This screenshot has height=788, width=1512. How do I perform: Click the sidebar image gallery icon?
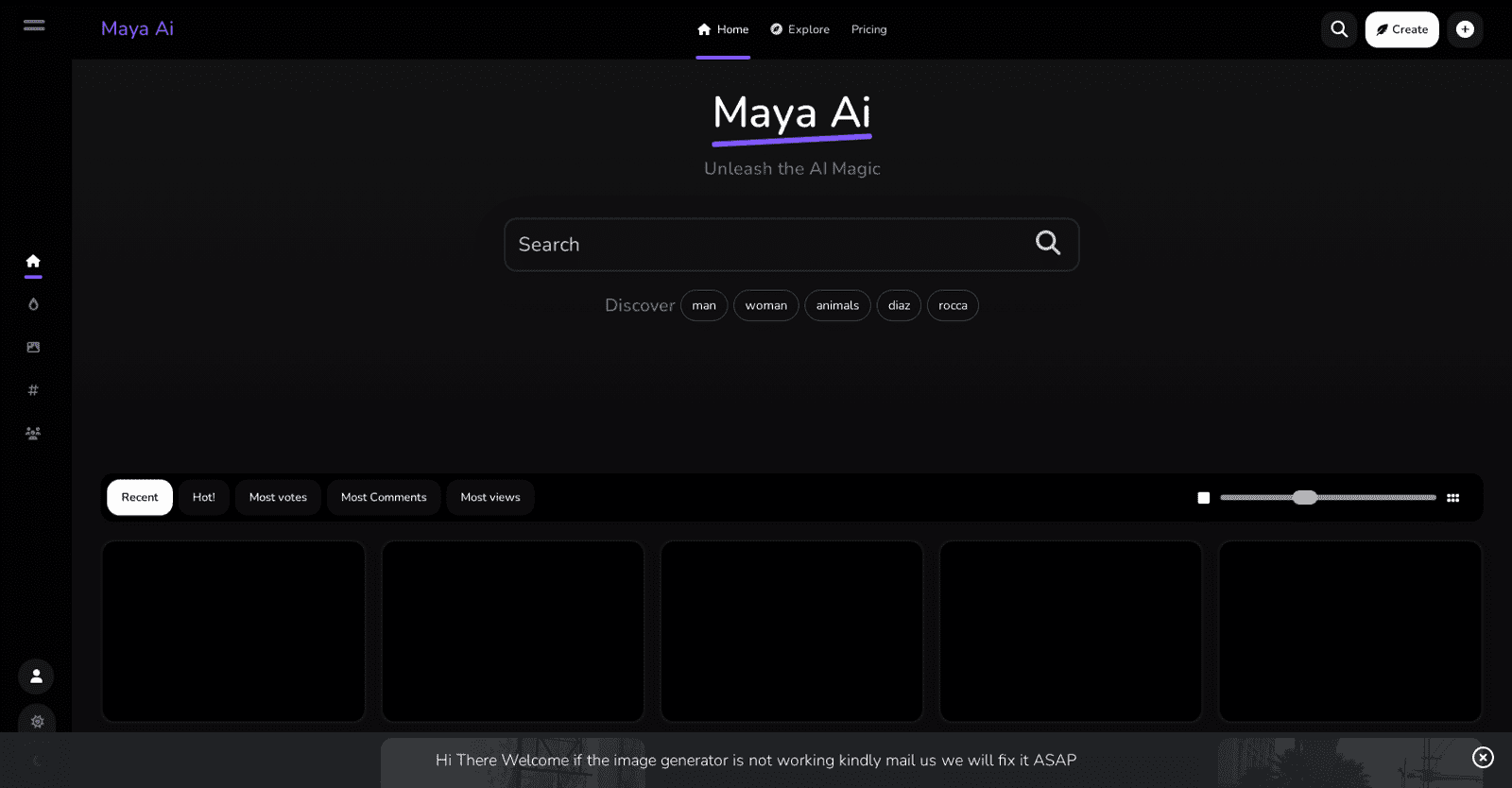click(33, 347)
